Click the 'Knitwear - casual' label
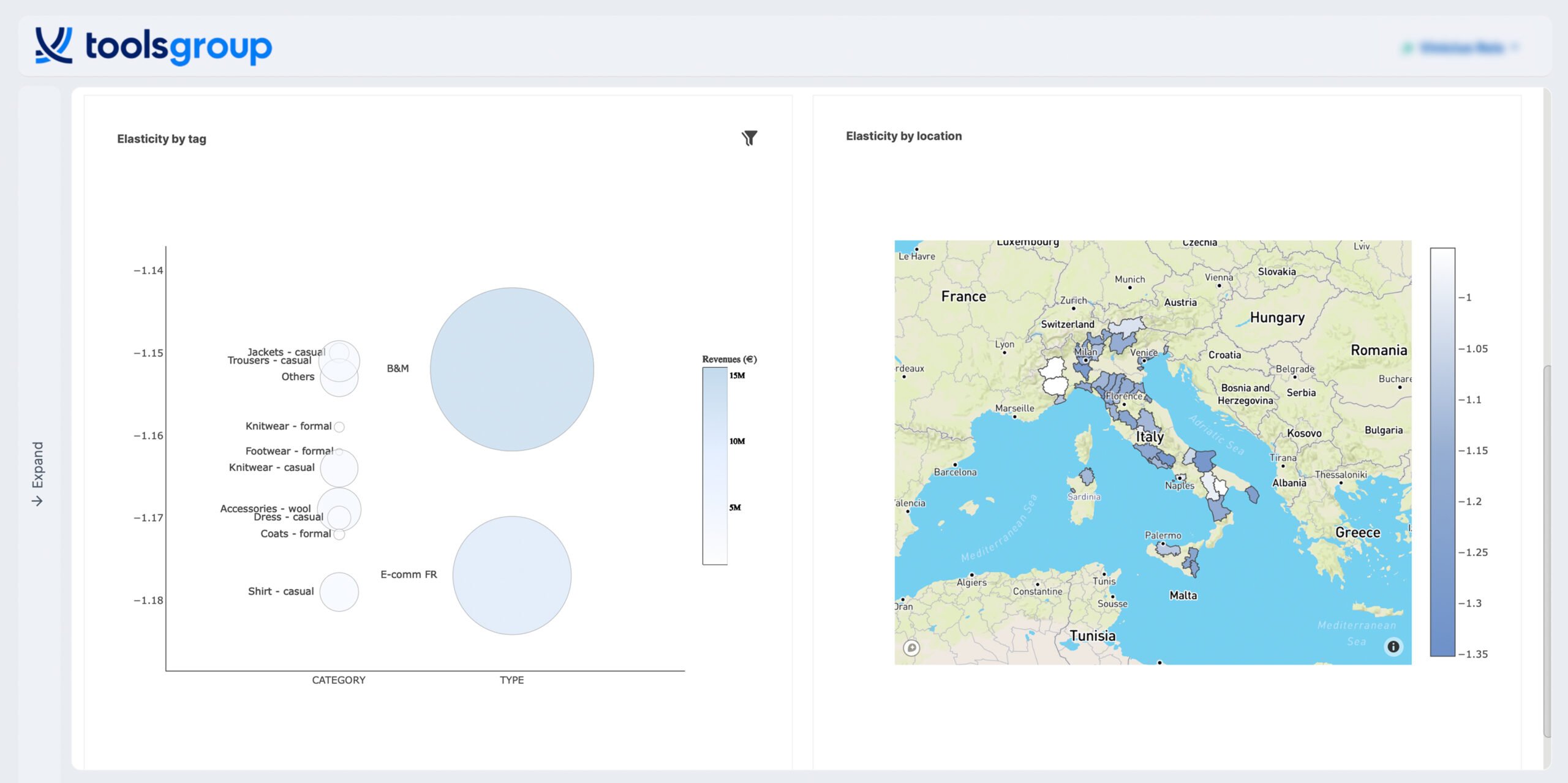The height and width of the screenshot is (783, 1568). (x=271, y=468)
